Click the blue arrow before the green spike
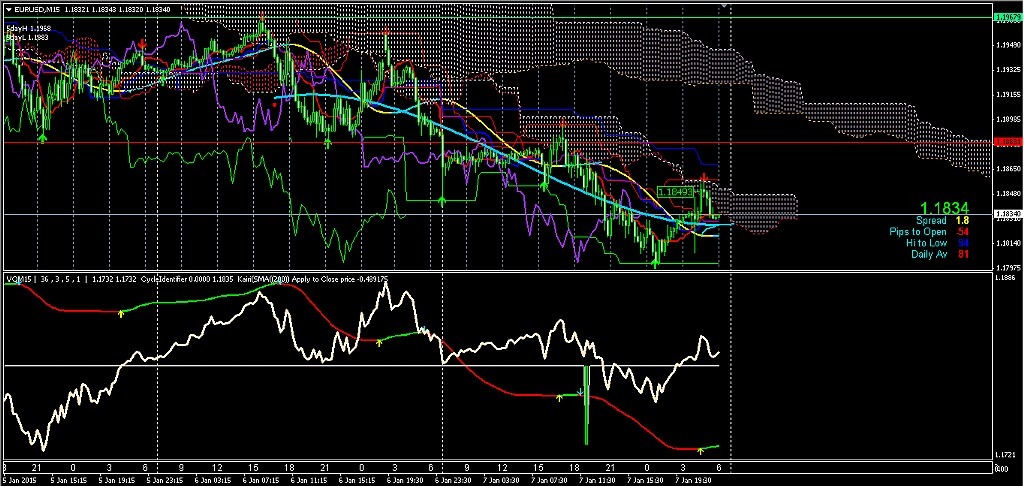 (x=580, y=393)
